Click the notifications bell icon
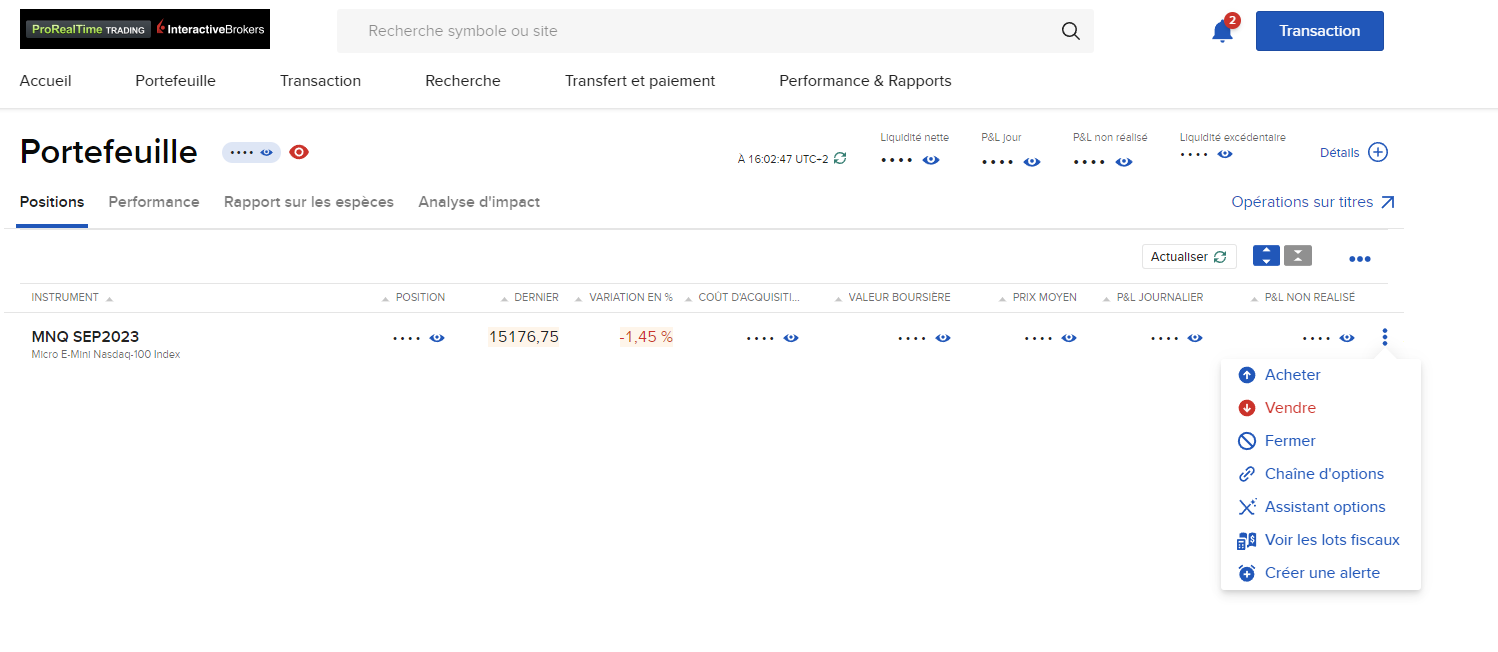The image size is (1498, 652). pyautogui.click(x=1221, y=32)
